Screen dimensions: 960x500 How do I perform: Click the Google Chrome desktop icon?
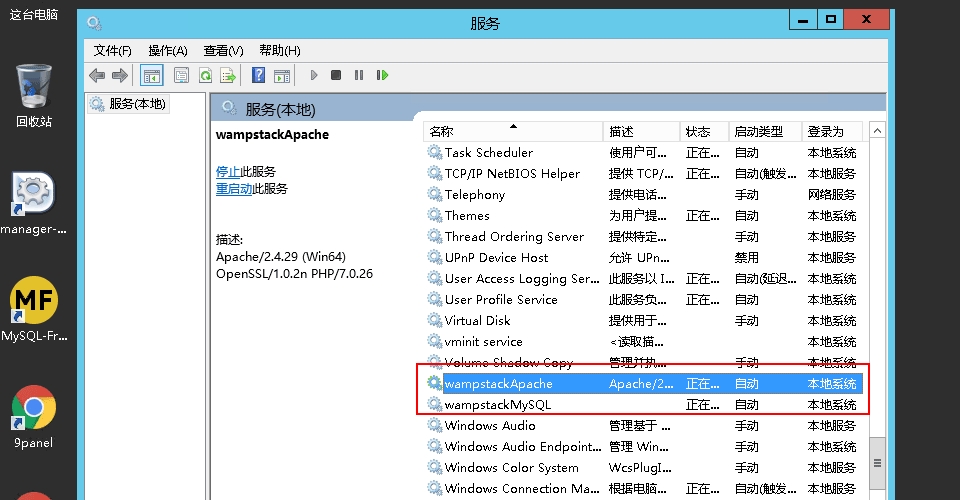pyautogui.click(x=33, y=408)
